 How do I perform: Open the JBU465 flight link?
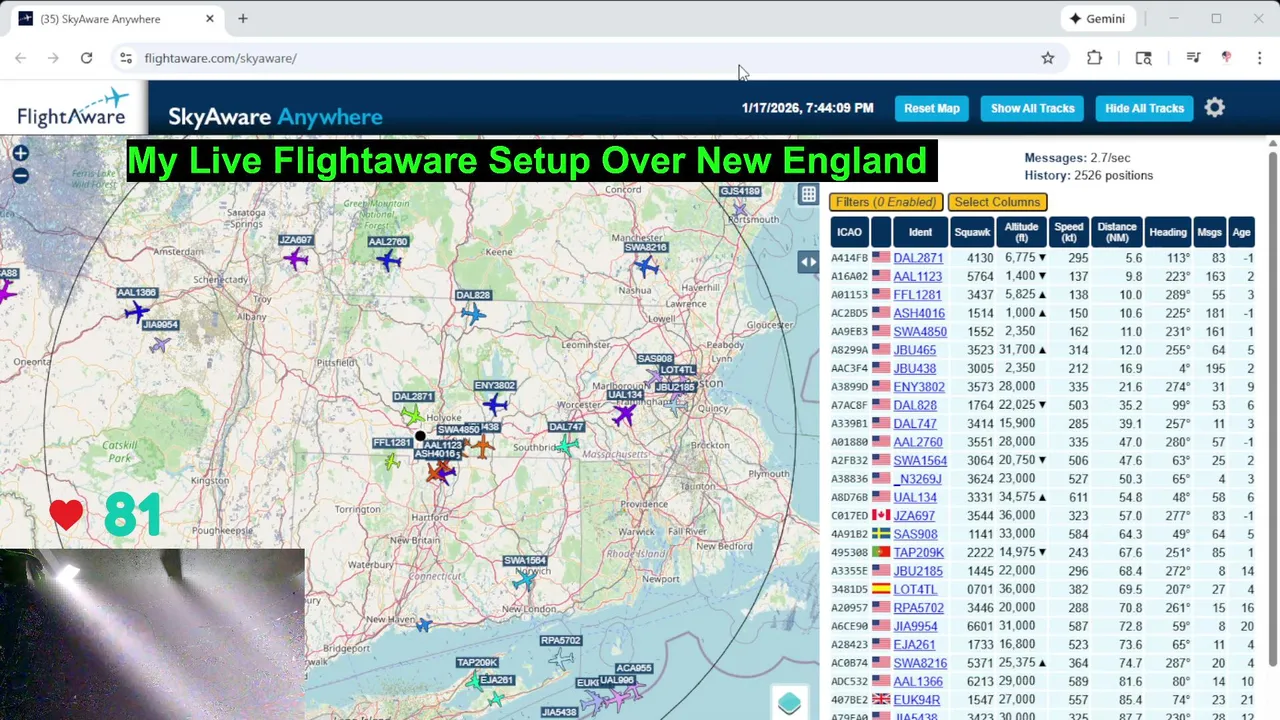(915, 350)
